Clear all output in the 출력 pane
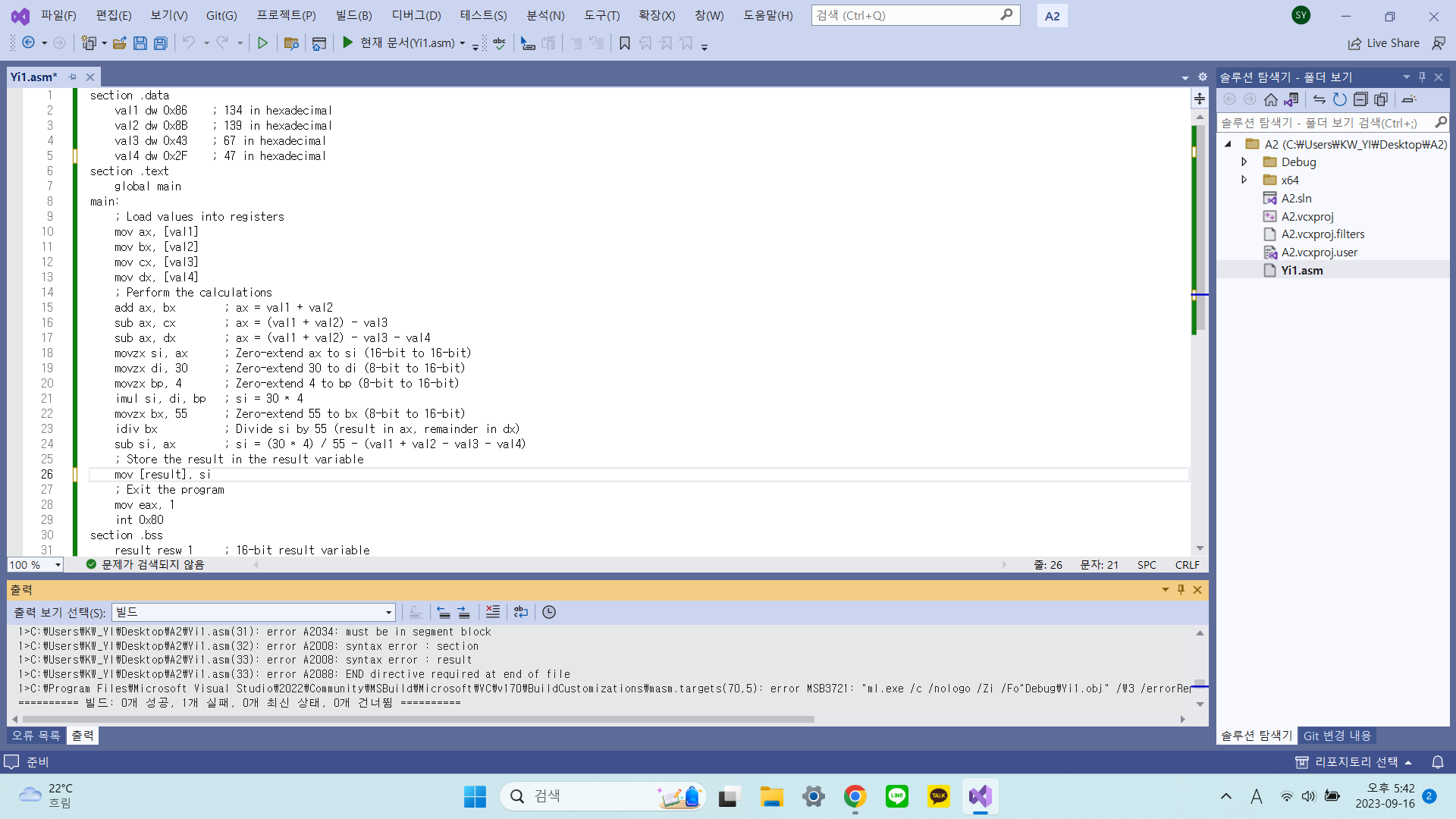The image size is (1456, 819). [493, 612]
